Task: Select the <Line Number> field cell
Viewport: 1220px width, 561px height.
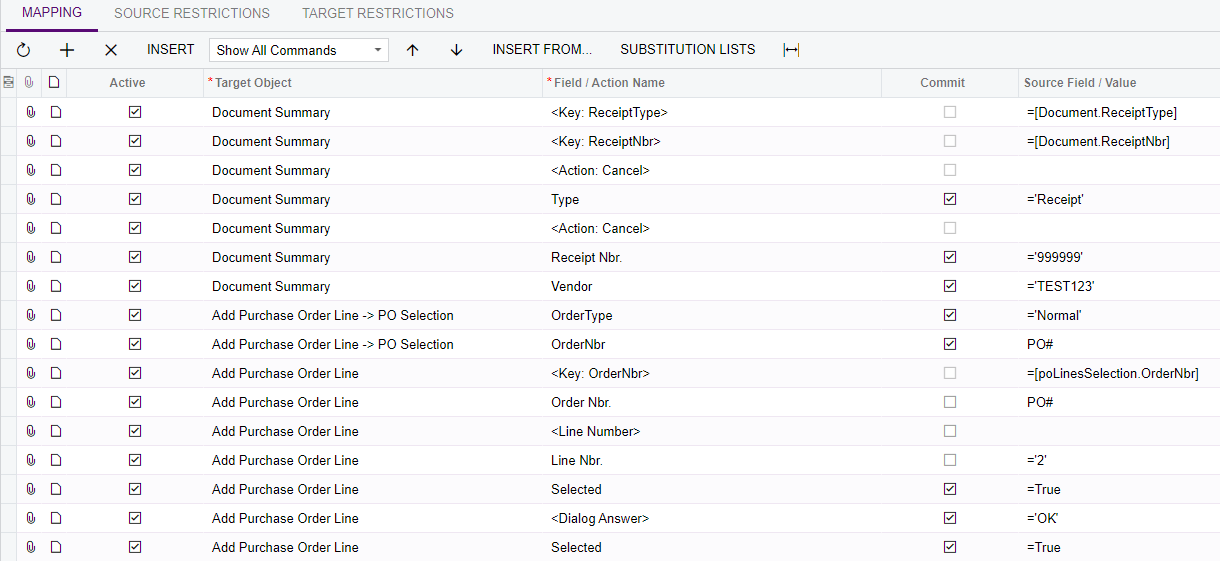Action: click(x=712, y=431)
